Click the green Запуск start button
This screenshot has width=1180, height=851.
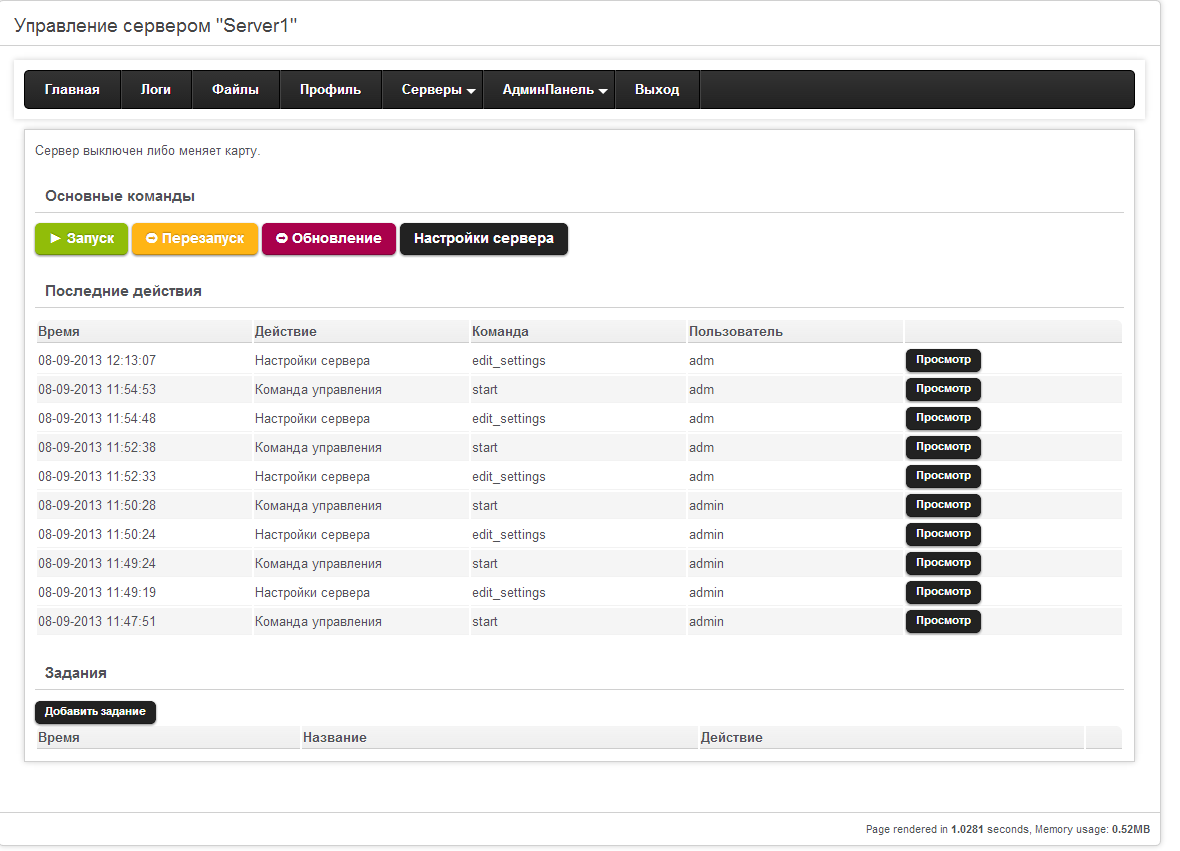pyautogui.click(x=81, y=239)
